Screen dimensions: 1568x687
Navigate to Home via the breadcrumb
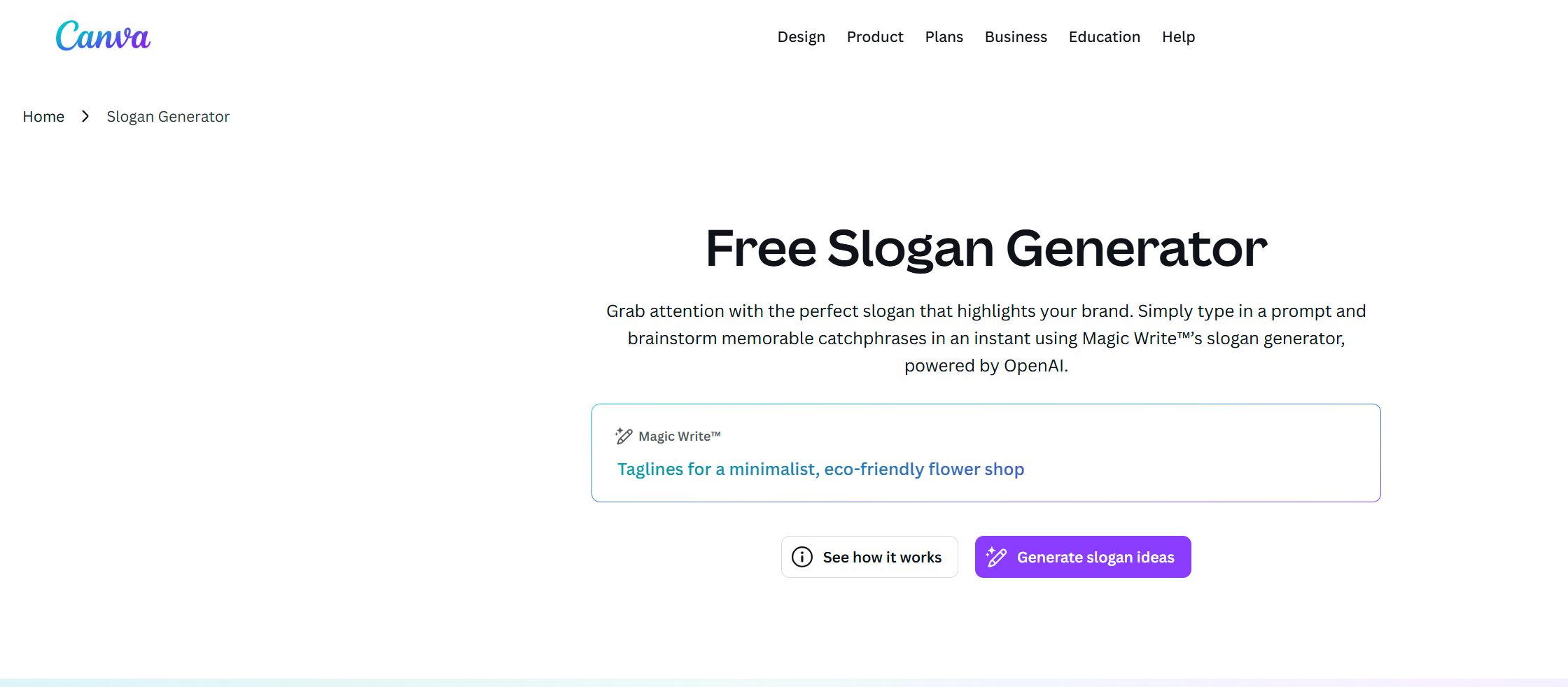(x=43, y=116)
